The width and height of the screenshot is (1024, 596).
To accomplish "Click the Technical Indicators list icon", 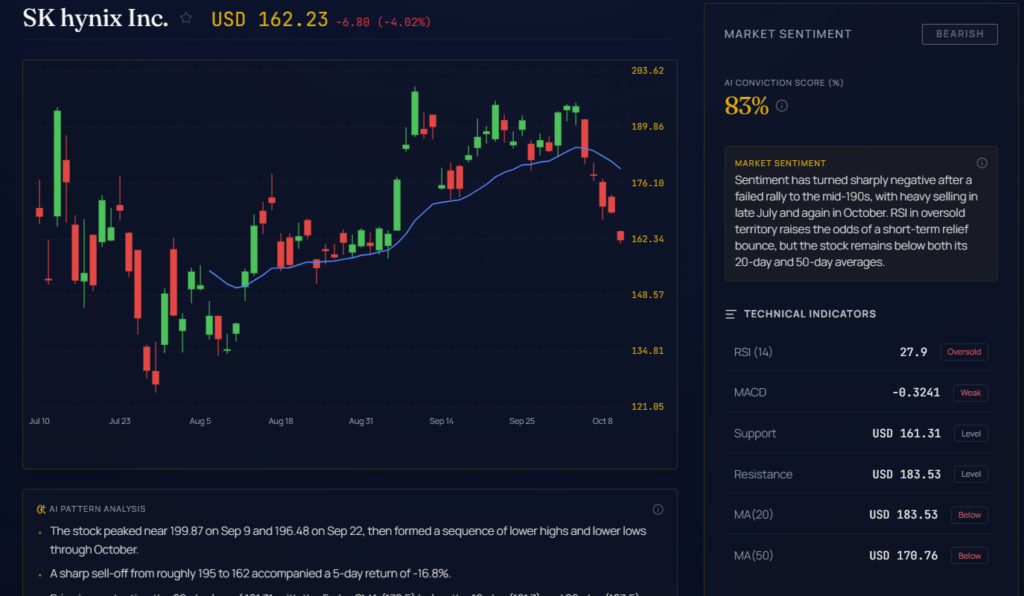I will pos(731,315).
